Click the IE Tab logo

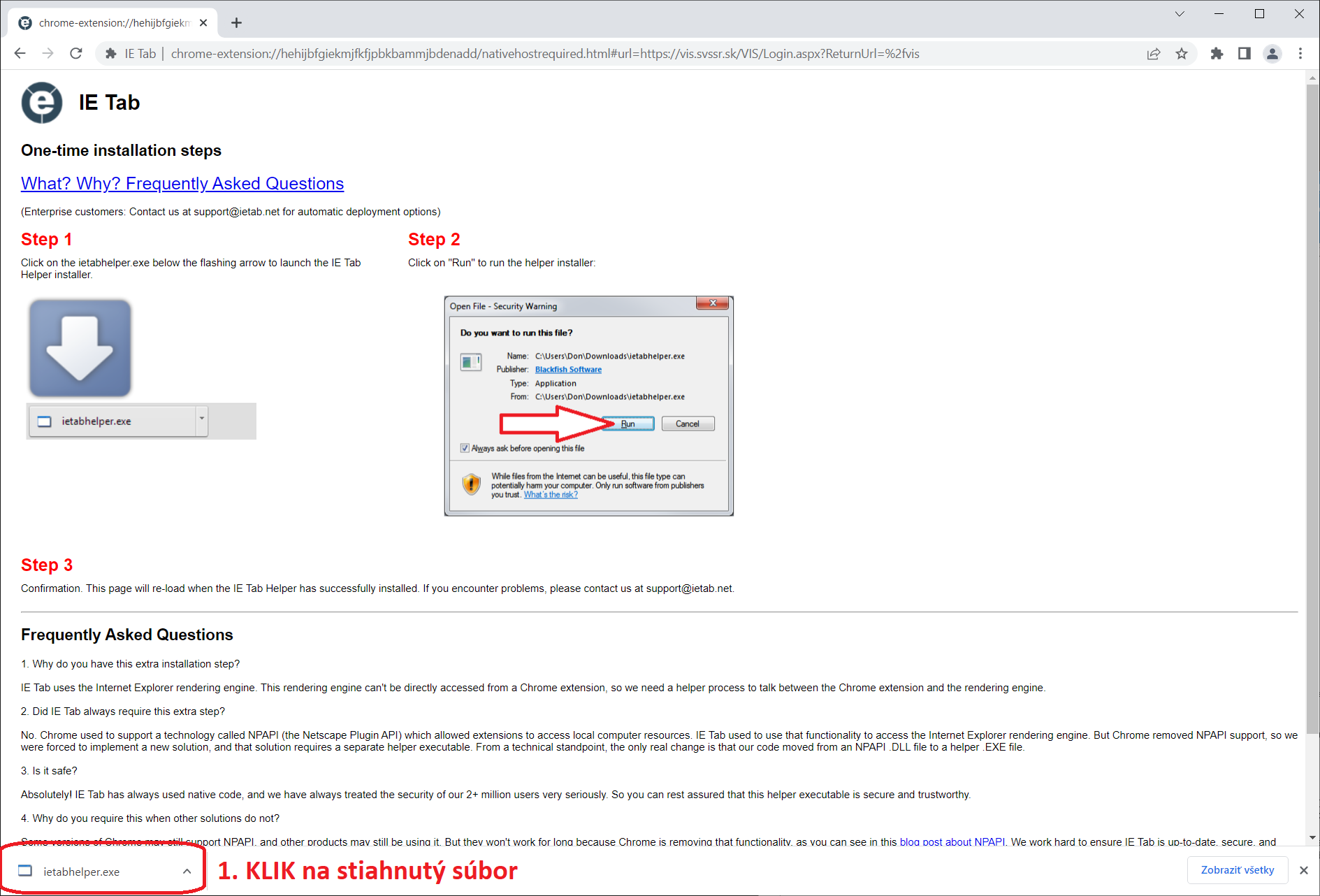click(x=42, y=103)
